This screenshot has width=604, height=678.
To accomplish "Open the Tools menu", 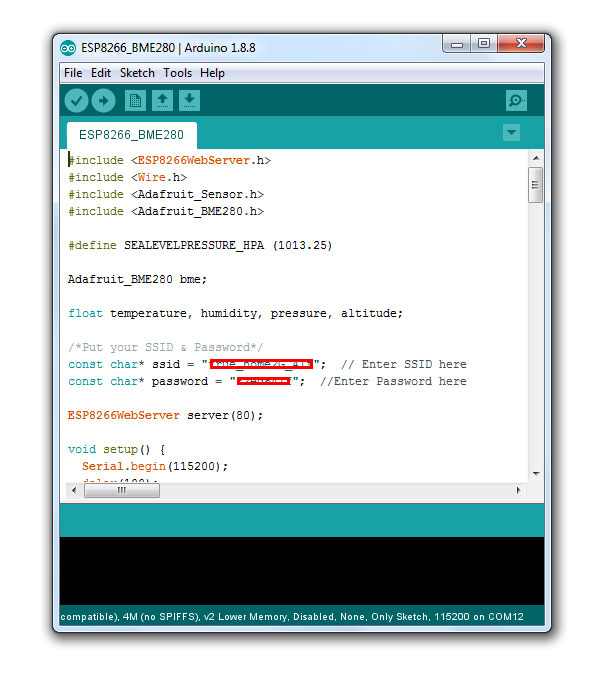I will click(177, 73).
